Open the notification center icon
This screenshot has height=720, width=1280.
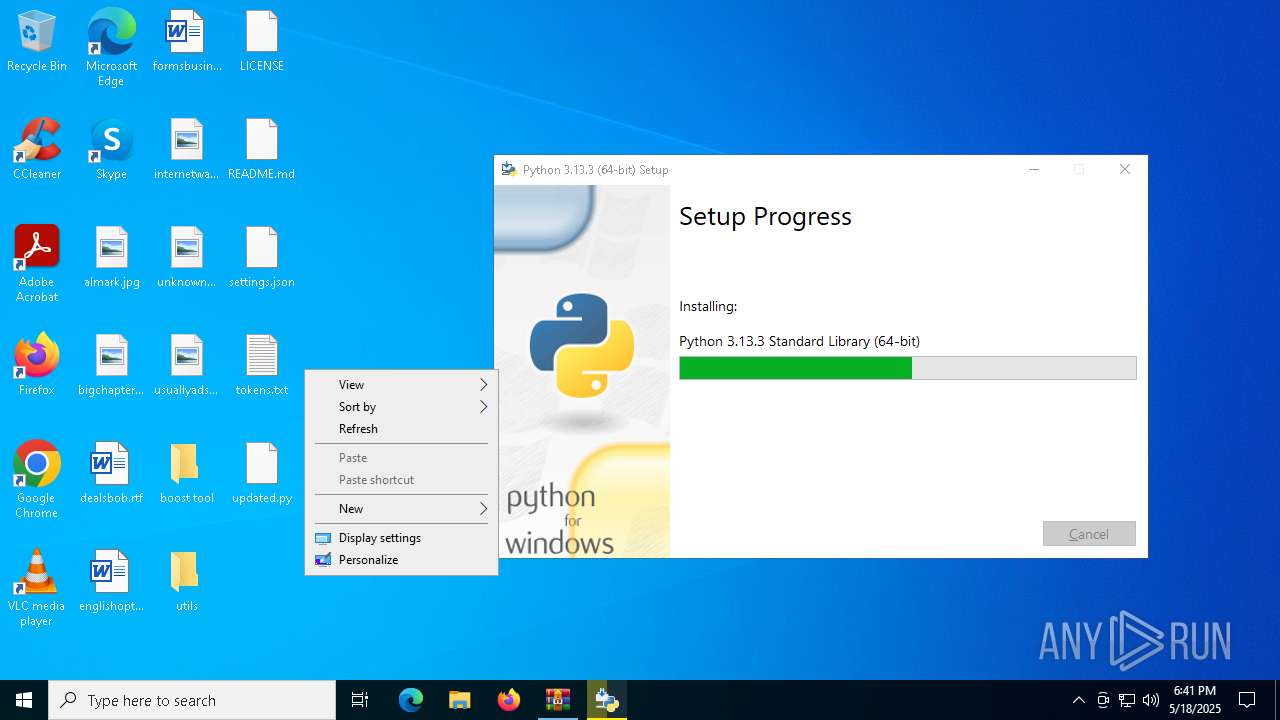click(1247, 700)
